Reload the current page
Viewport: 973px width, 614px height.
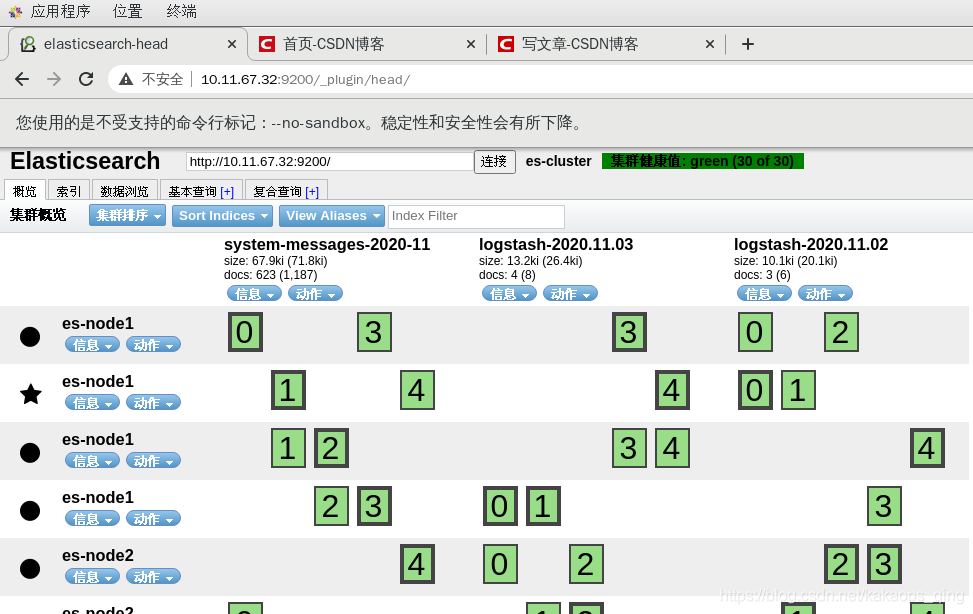pos(86,79)
